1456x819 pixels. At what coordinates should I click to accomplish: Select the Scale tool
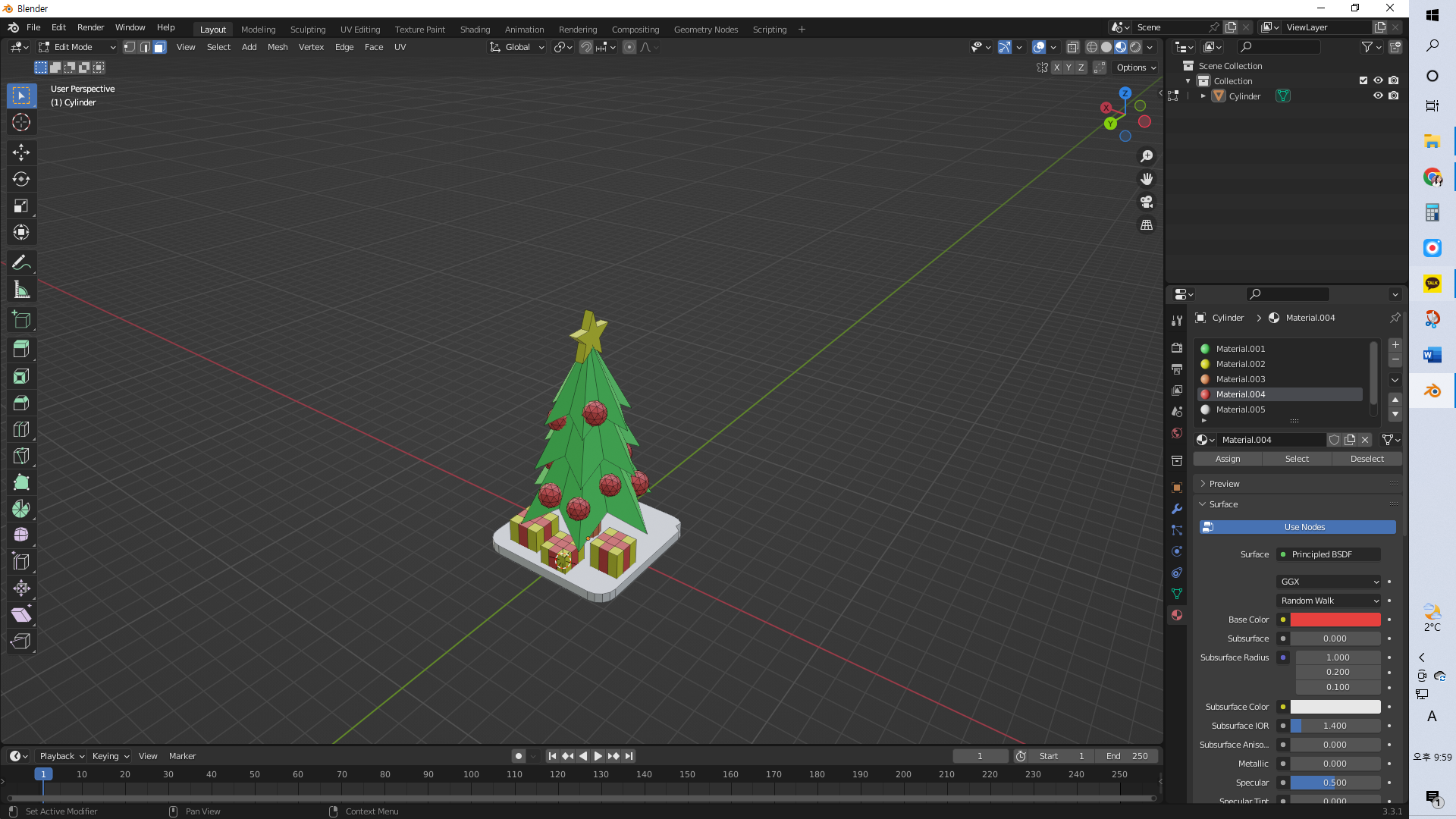point(21,206)
